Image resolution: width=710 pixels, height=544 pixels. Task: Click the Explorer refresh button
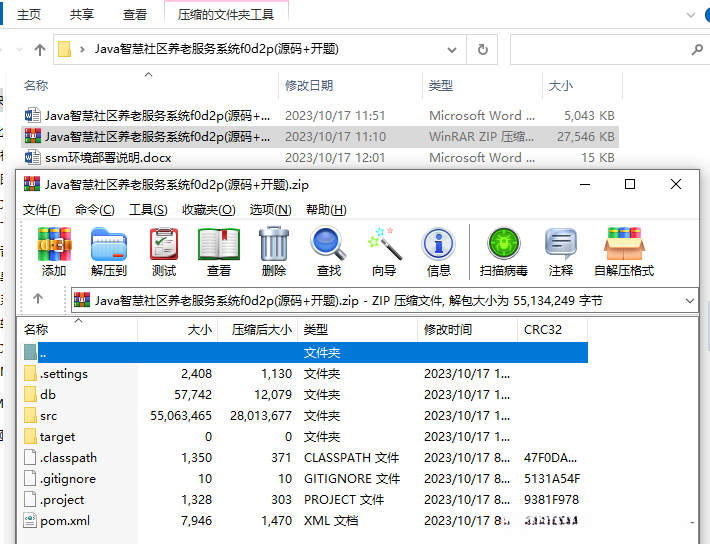coord(483,49)
